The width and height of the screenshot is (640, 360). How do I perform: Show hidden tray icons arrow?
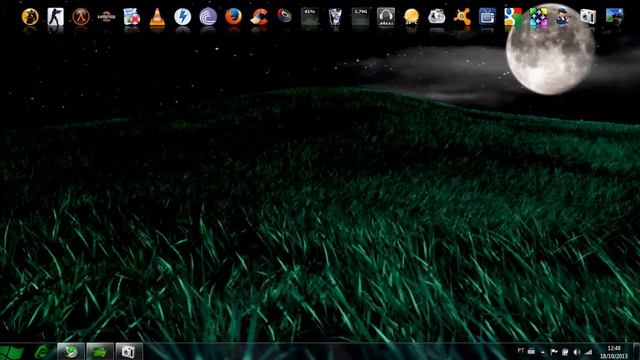click(x=543, y=352)
